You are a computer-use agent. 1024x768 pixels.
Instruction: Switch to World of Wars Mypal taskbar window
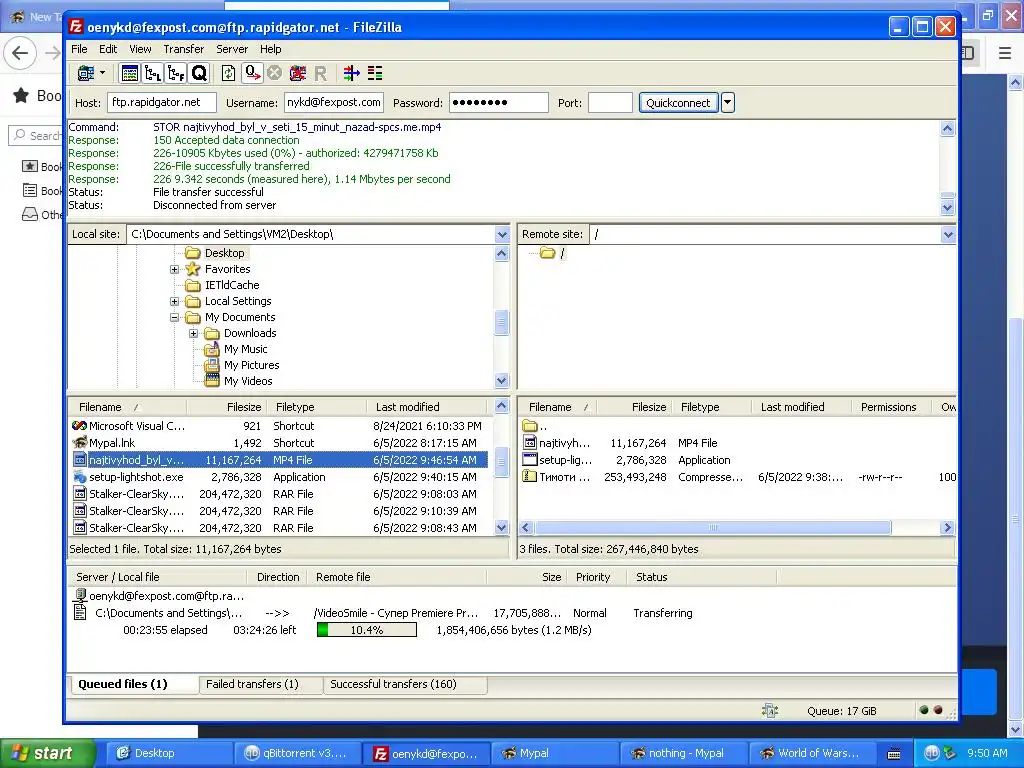tap(810, 753)
